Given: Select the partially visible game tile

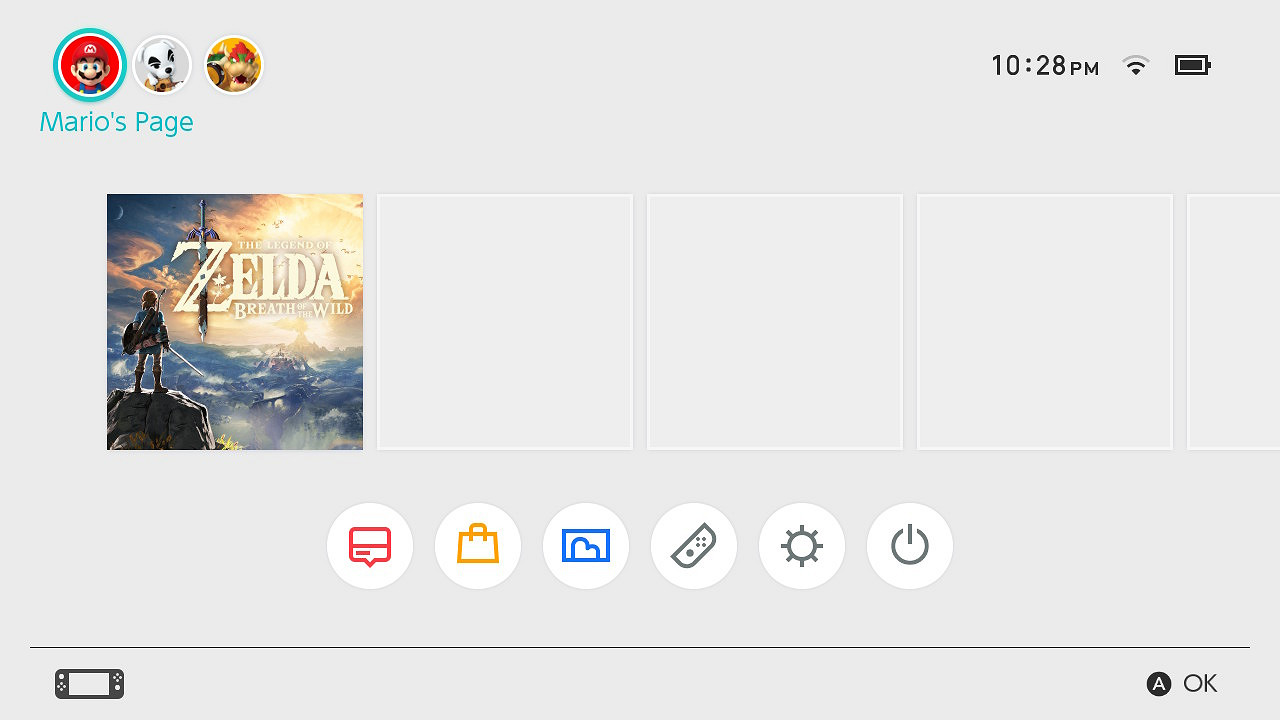Looking at the screenshot, I should 1234,322.
